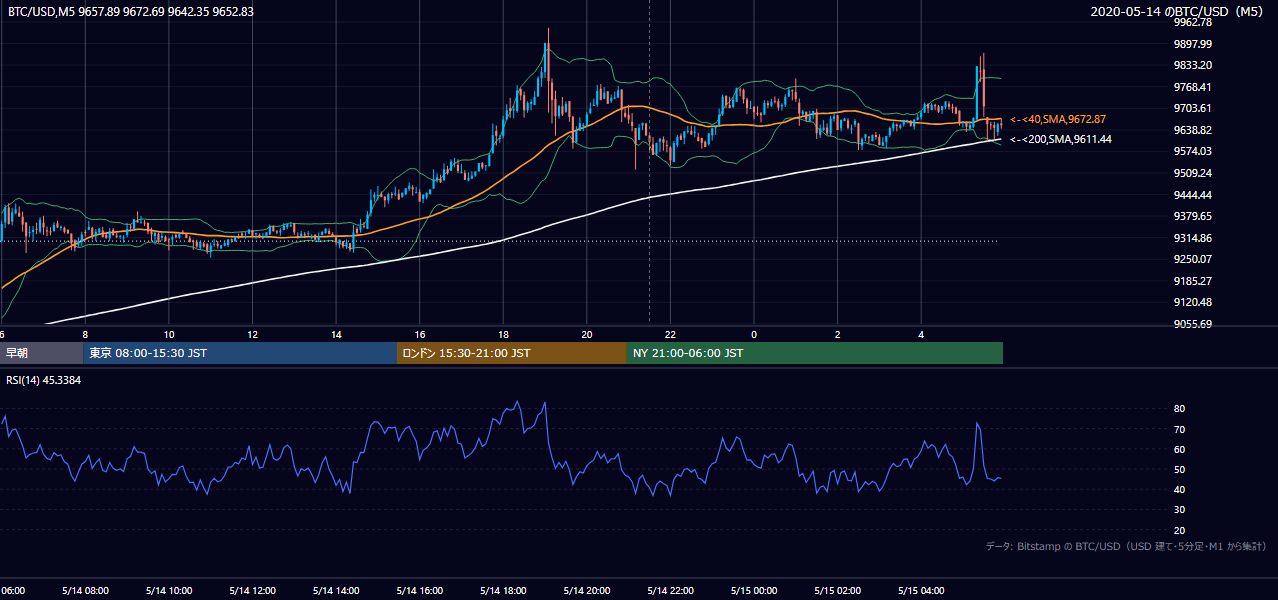Click the 5/14 10:00 date label
The image size is (1278, 600).
pyautogui.click(x=169, y=591)
